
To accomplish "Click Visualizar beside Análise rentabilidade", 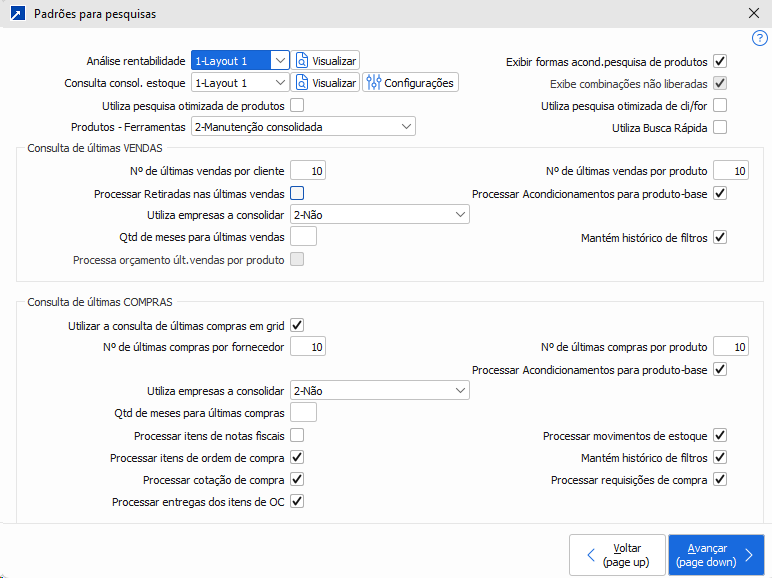I will pos(326,61).
